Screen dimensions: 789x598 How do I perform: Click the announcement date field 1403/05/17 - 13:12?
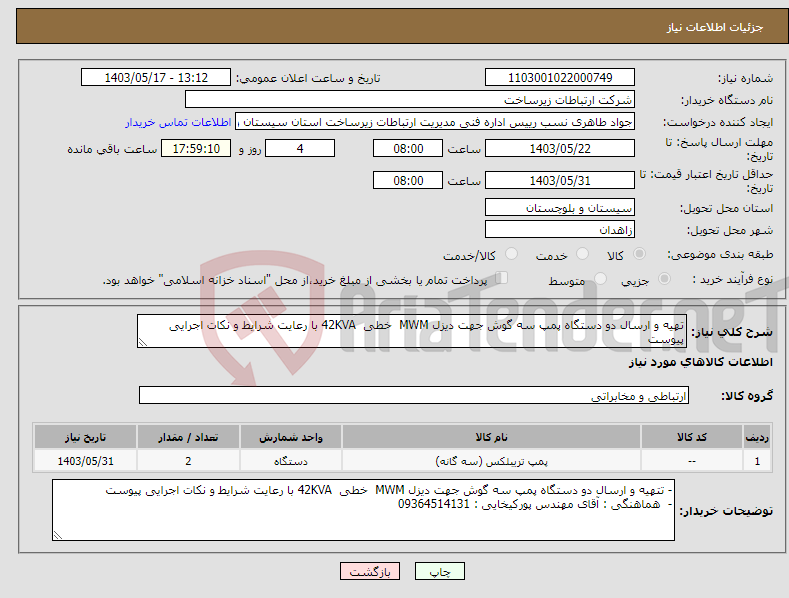coord(156,78)
